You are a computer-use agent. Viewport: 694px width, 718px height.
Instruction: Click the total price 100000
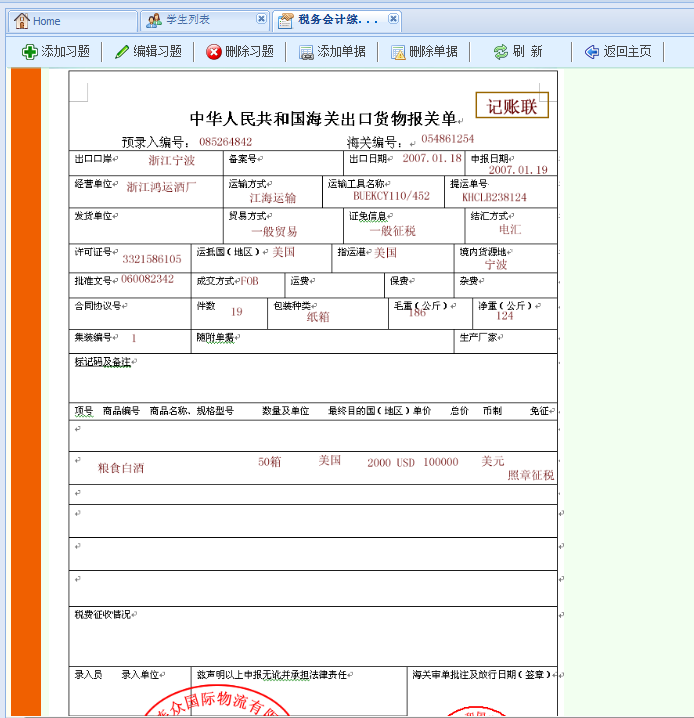[441, 462]
